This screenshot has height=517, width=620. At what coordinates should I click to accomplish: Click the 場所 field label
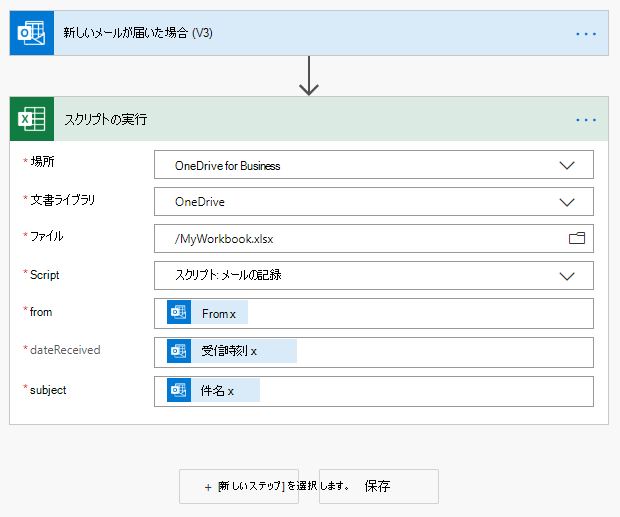(42, 162)
